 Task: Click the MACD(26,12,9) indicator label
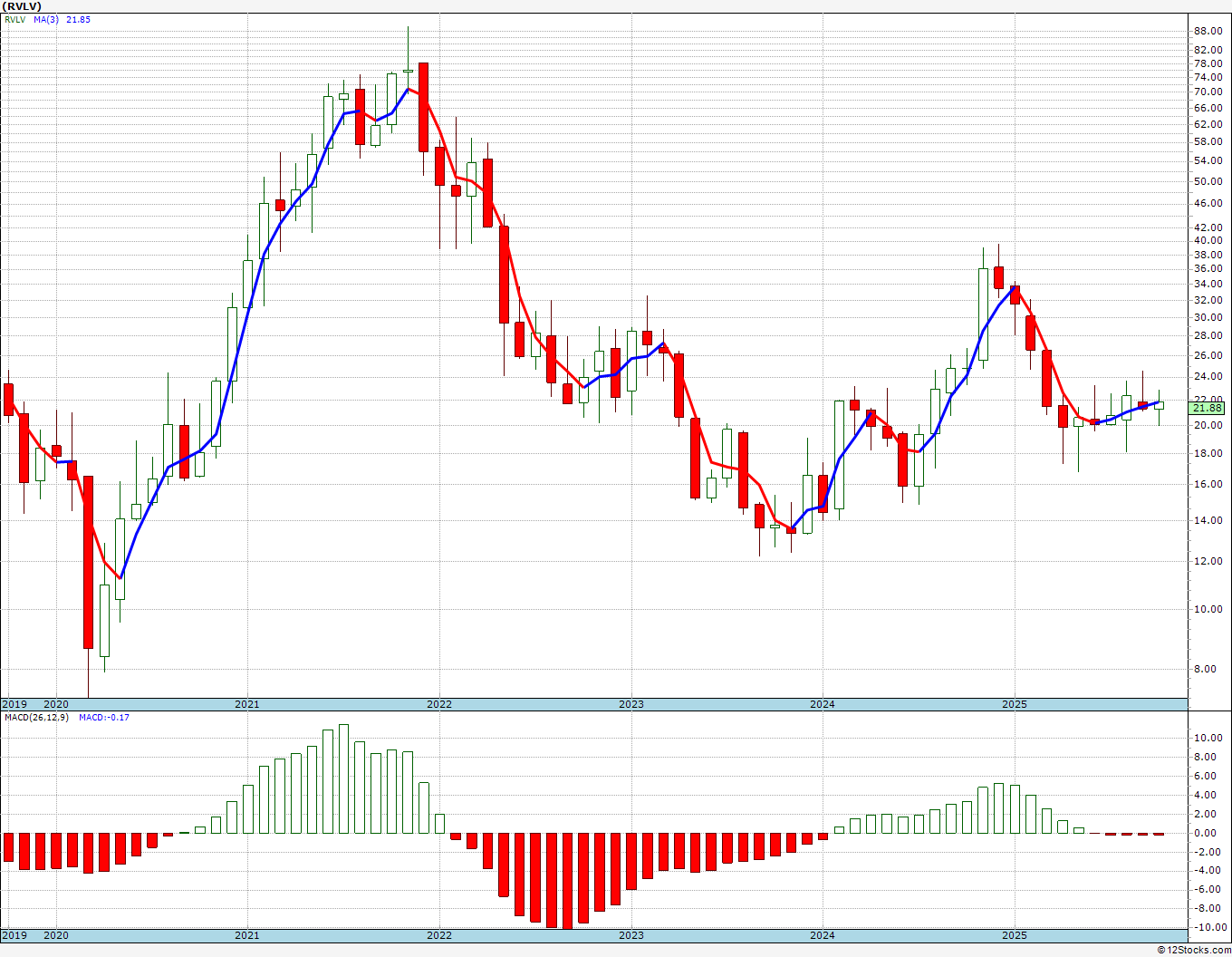coord(36,718)
